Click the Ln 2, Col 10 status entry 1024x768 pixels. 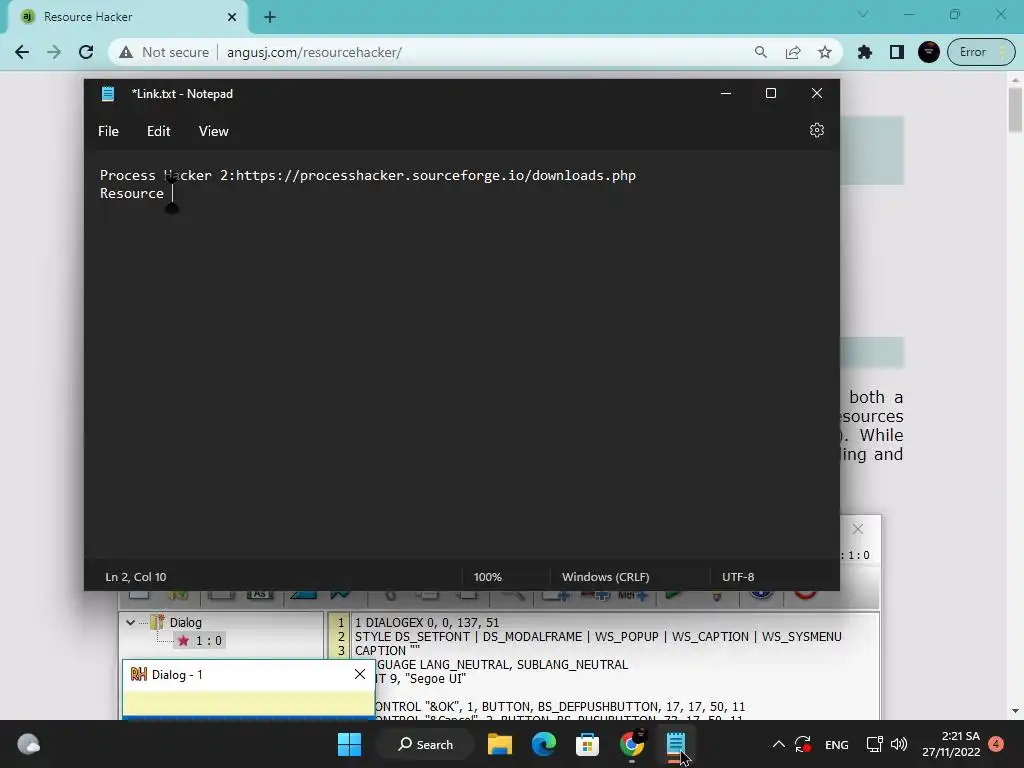(136, 577)
